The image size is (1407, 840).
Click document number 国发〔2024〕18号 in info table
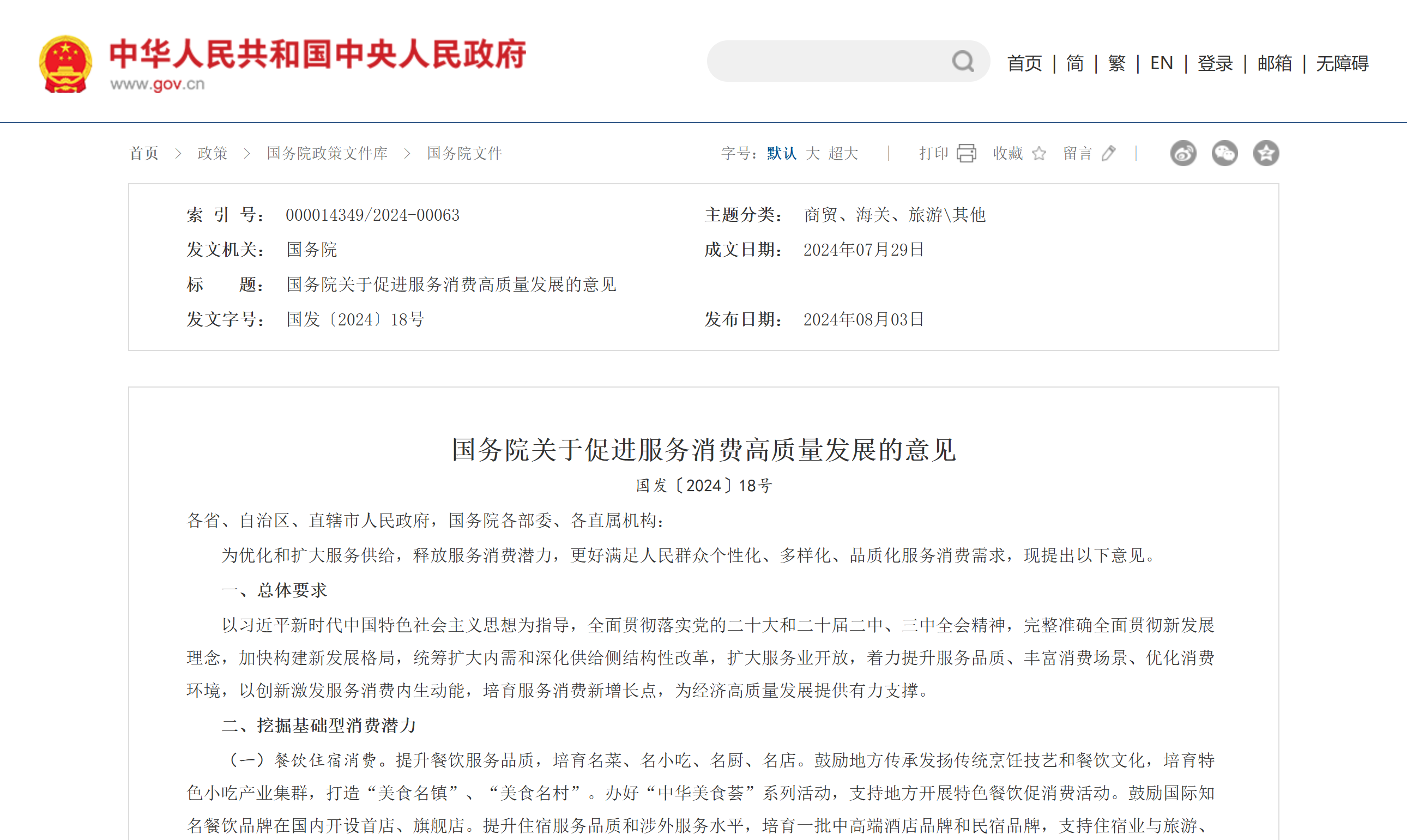pos(355,319)
